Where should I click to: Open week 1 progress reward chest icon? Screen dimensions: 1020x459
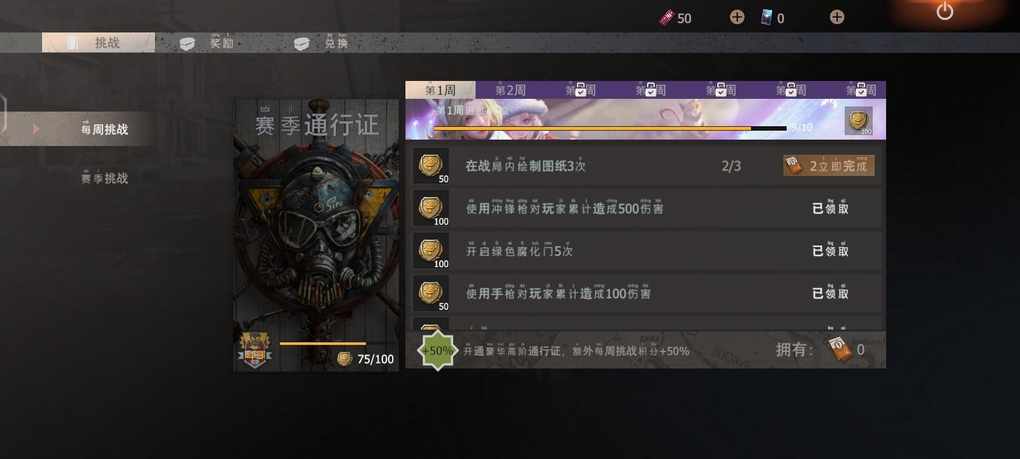click(859, 121)
